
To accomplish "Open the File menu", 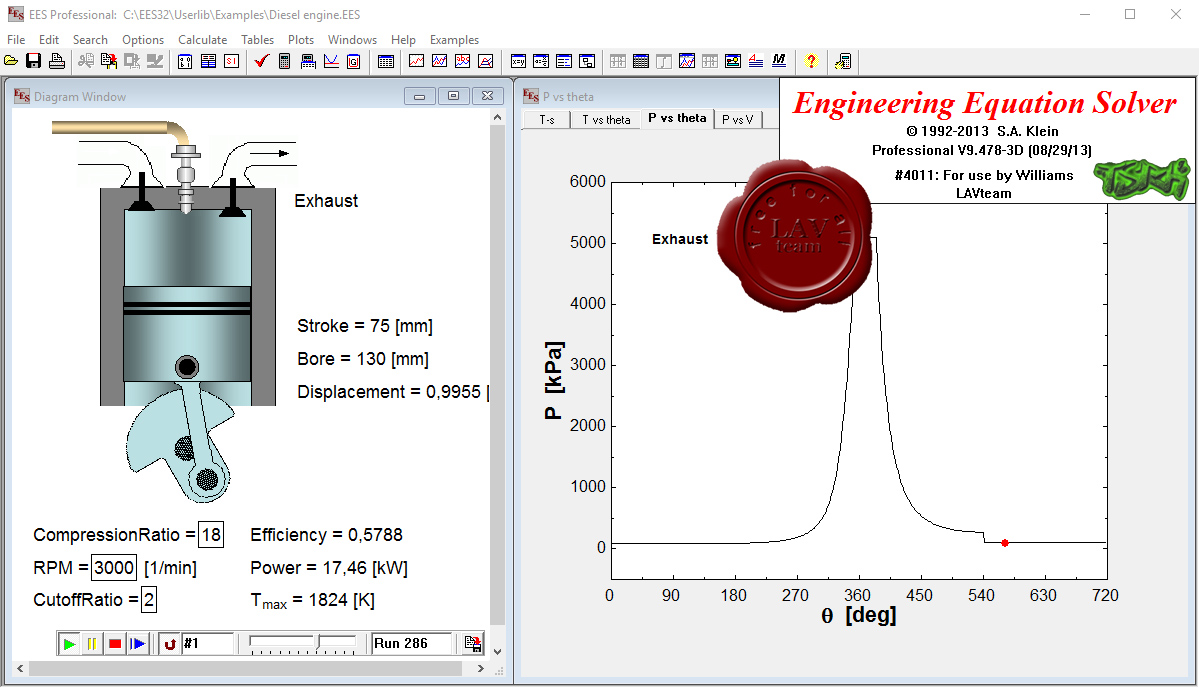I will 16,40.
